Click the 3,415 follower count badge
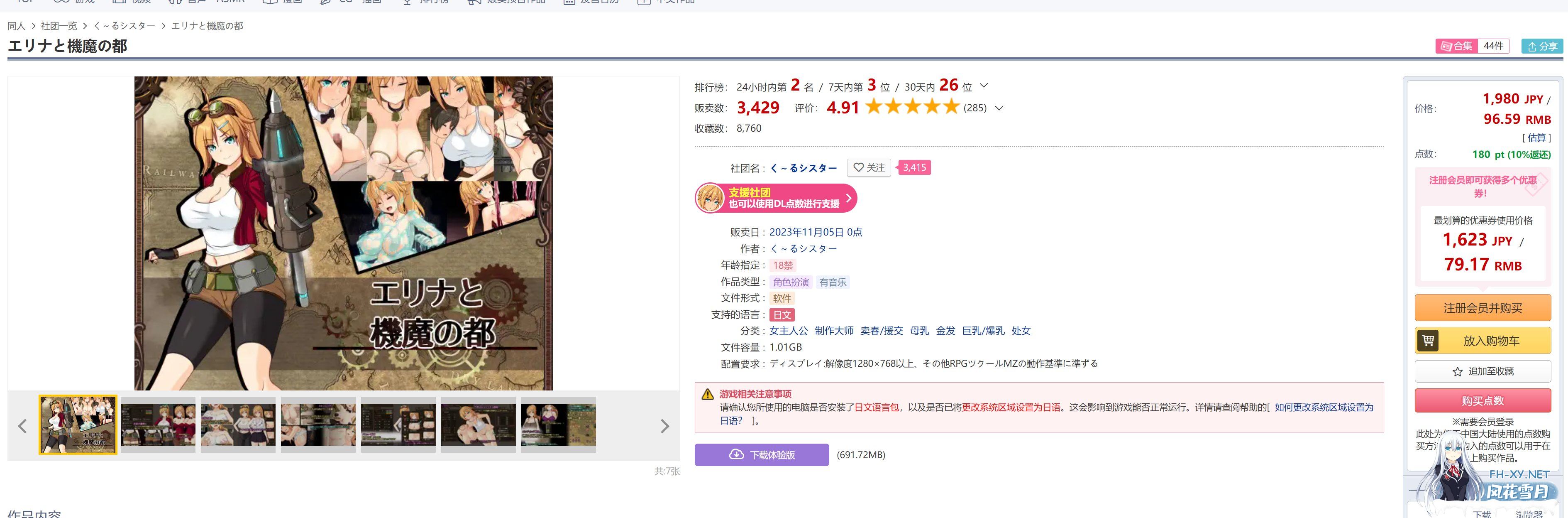 (914, 167)
